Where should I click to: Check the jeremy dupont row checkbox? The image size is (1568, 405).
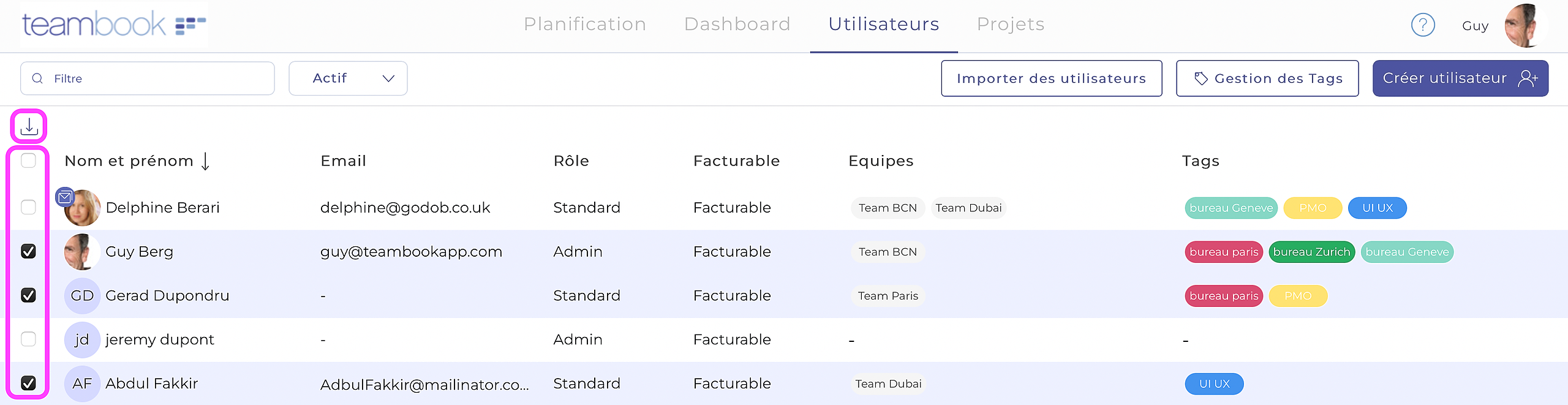28,339
